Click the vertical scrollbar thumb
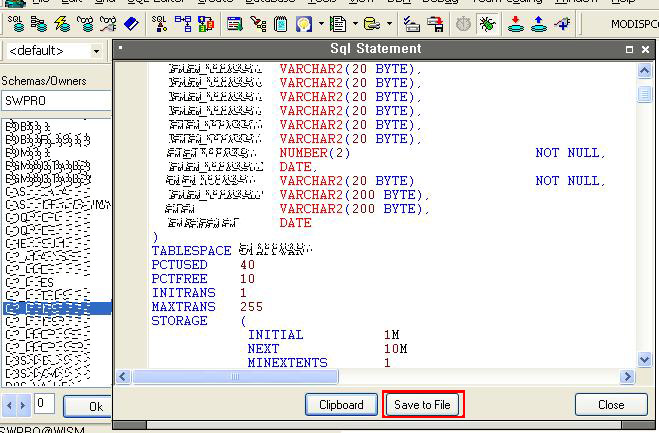Screen dimensions: 659x433 click(644, 94)
